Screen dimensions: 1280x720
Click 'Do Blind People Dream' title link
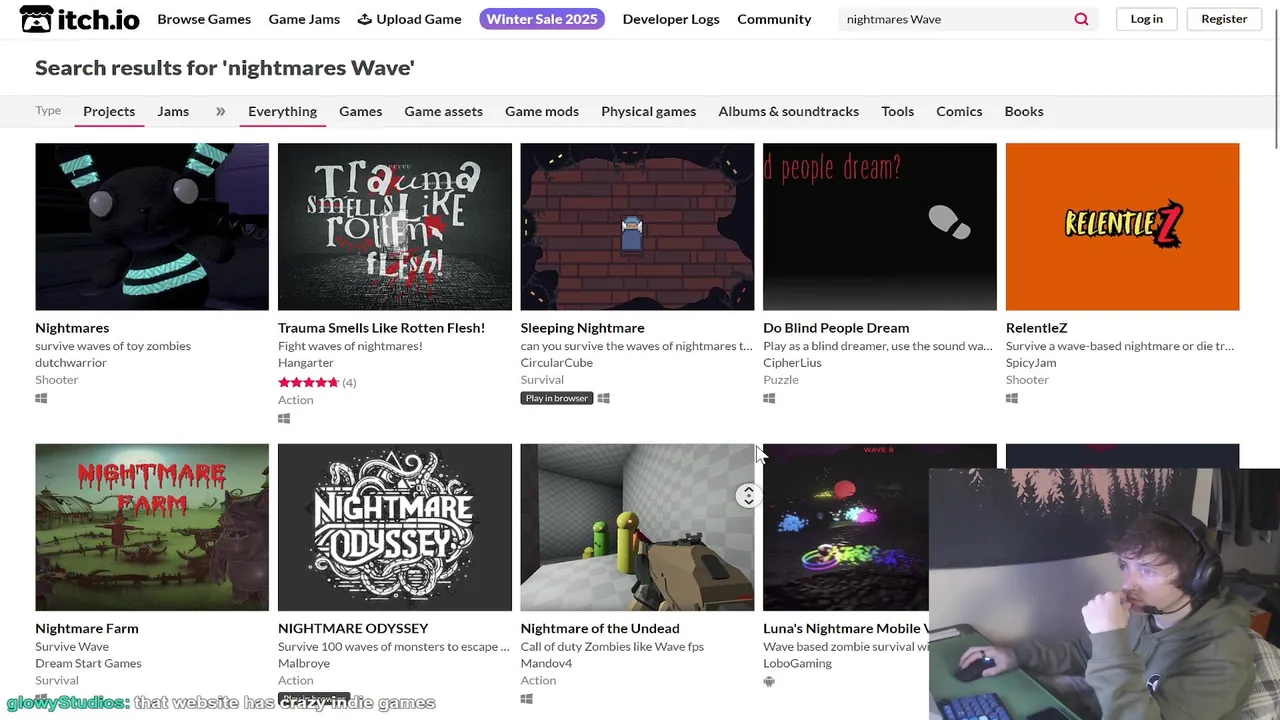(x=836, y=328)
